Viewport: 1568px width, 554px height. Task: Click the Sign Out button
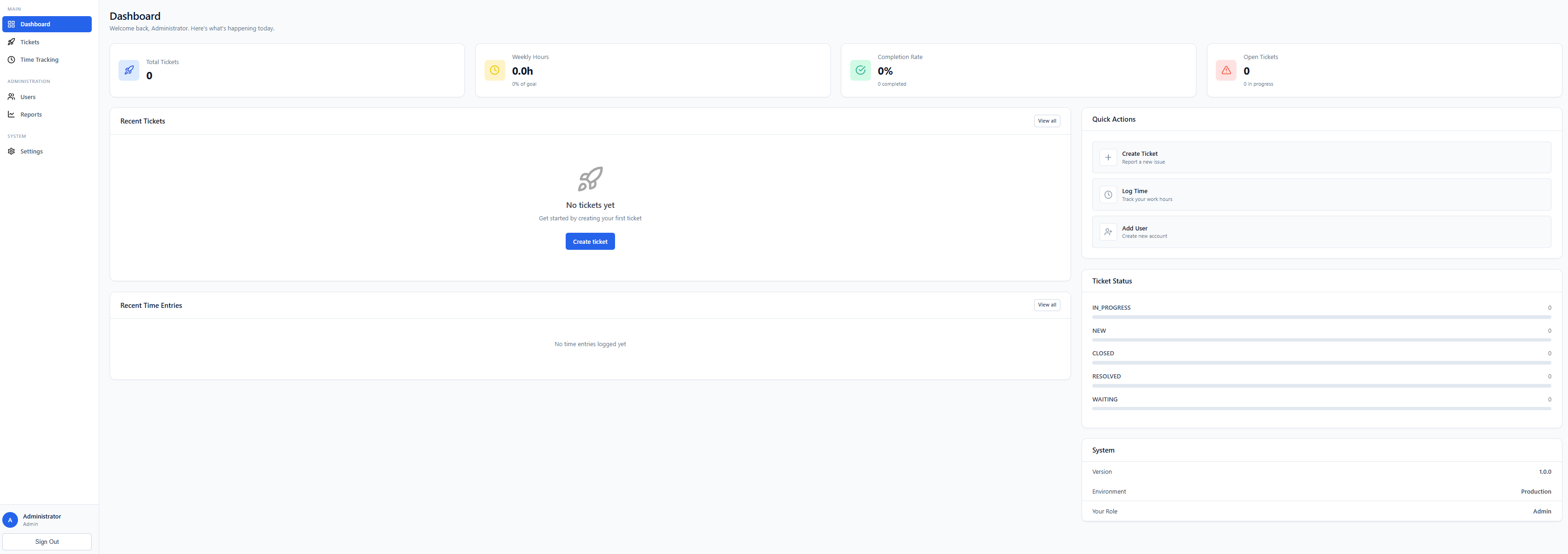(x=47, y=542)
